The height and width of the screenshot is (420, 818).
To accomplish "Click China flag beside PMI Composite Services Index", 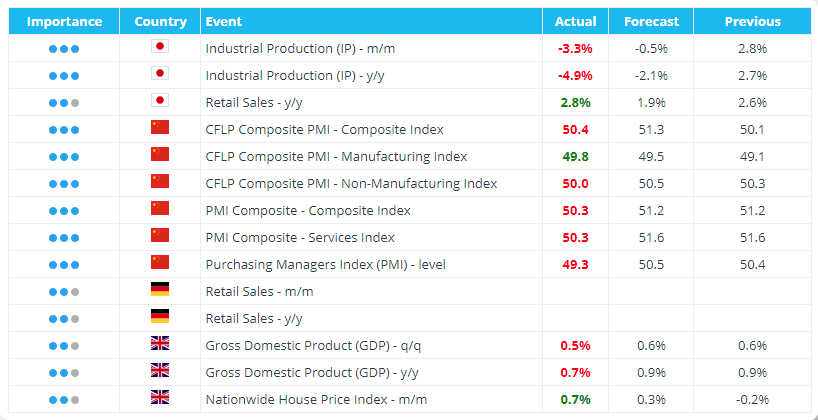I will coord(159,236).
